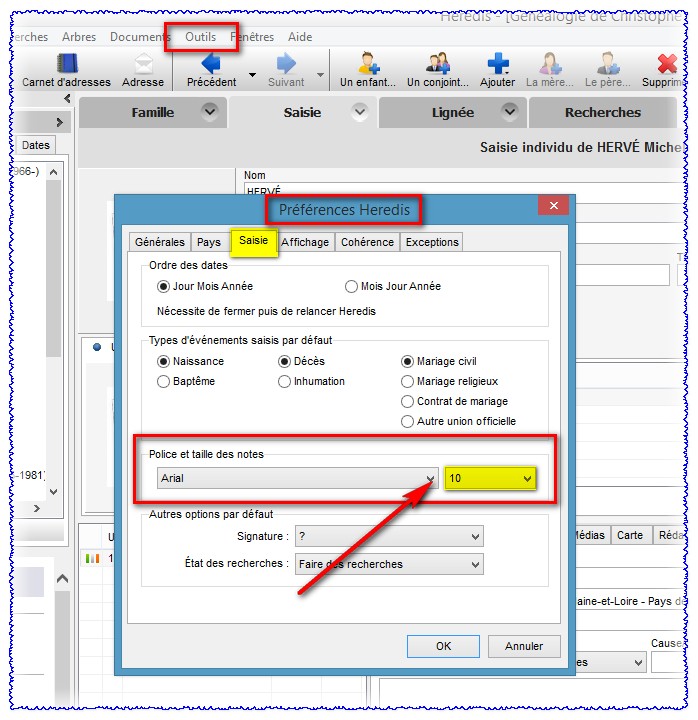Close the Préférences Heredis dialog
The height and width of the screenshot is (720, 698).
pyautogui.click(x=554, y=206)
